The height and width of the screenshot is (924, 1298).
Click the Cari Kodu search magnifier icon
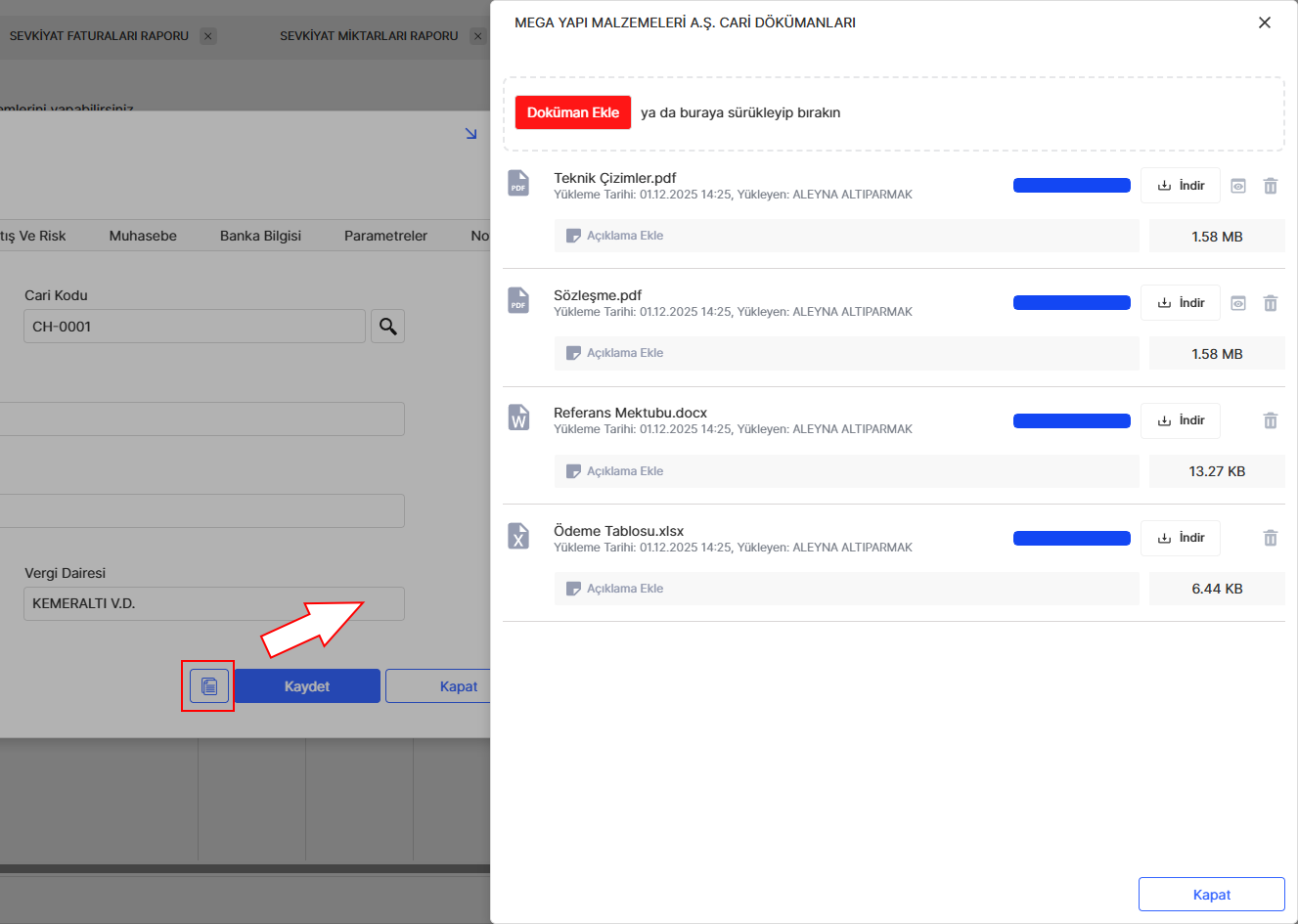[x=387, y=327]
